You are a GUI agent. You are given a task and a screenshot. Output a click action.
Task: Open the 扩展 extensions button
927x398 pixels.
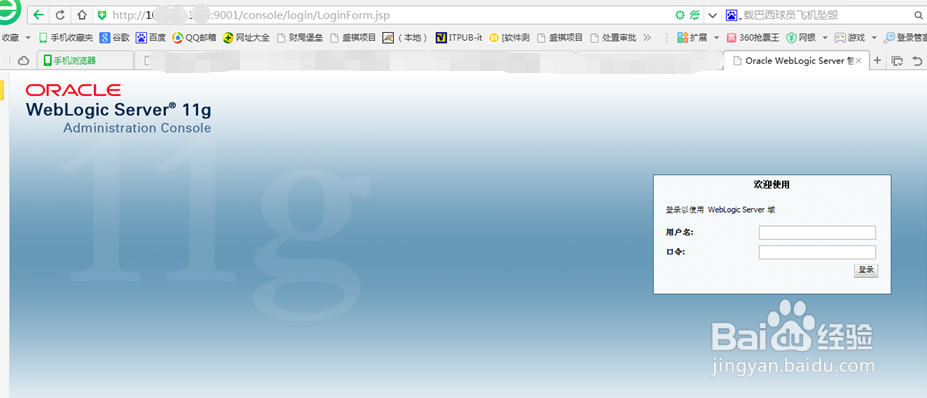[x=692, y=38]
